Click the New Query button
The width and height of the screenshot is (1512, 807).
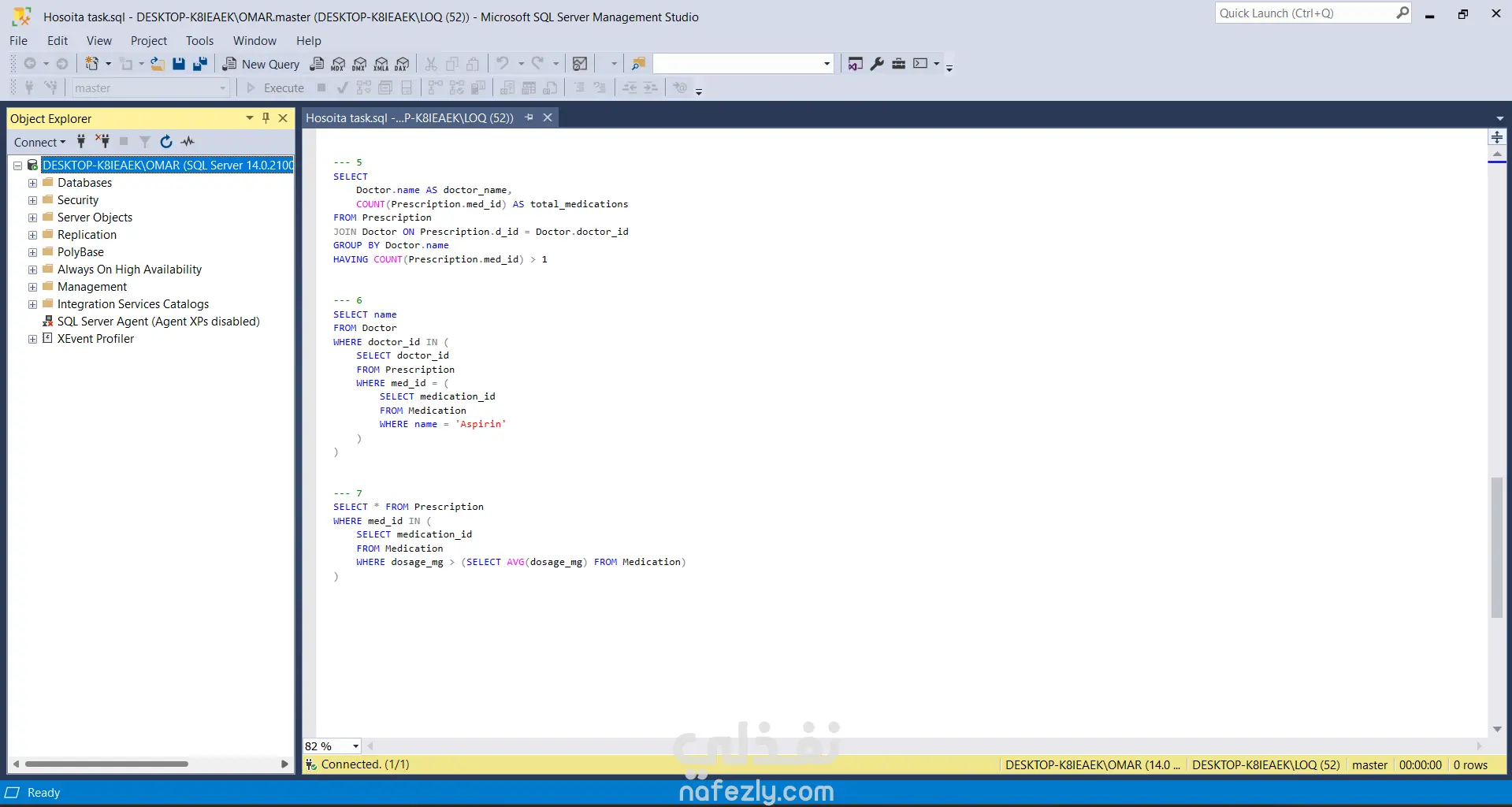[x=261, y=64]
